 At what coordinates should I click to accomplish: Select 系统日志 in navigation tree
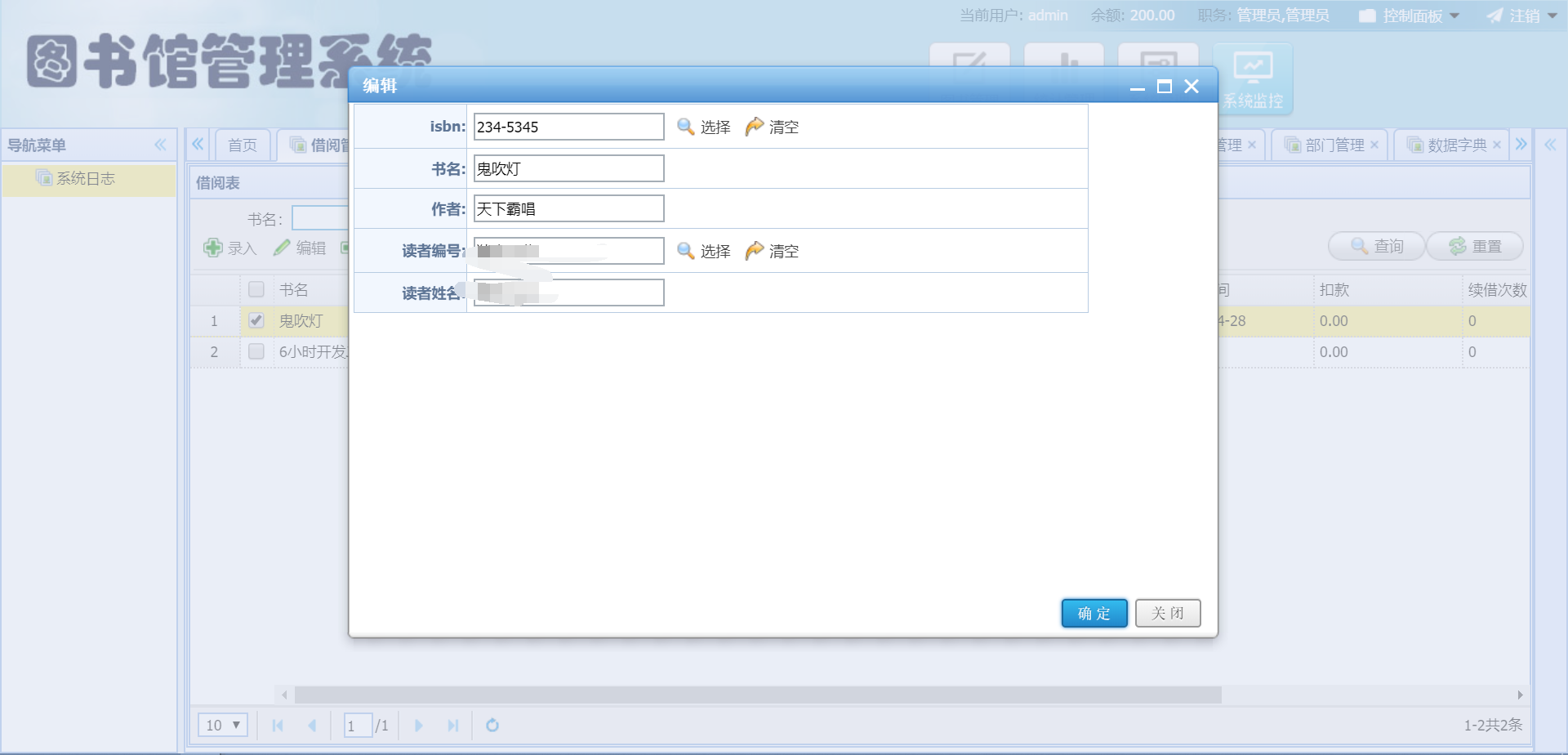(85, 178)
